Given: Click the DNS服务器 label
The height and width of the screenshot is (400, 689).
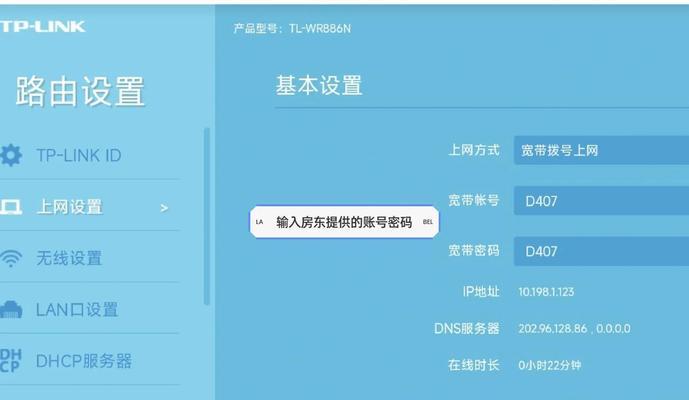Looking at the screenshot, I should click(x=467, y=328).
